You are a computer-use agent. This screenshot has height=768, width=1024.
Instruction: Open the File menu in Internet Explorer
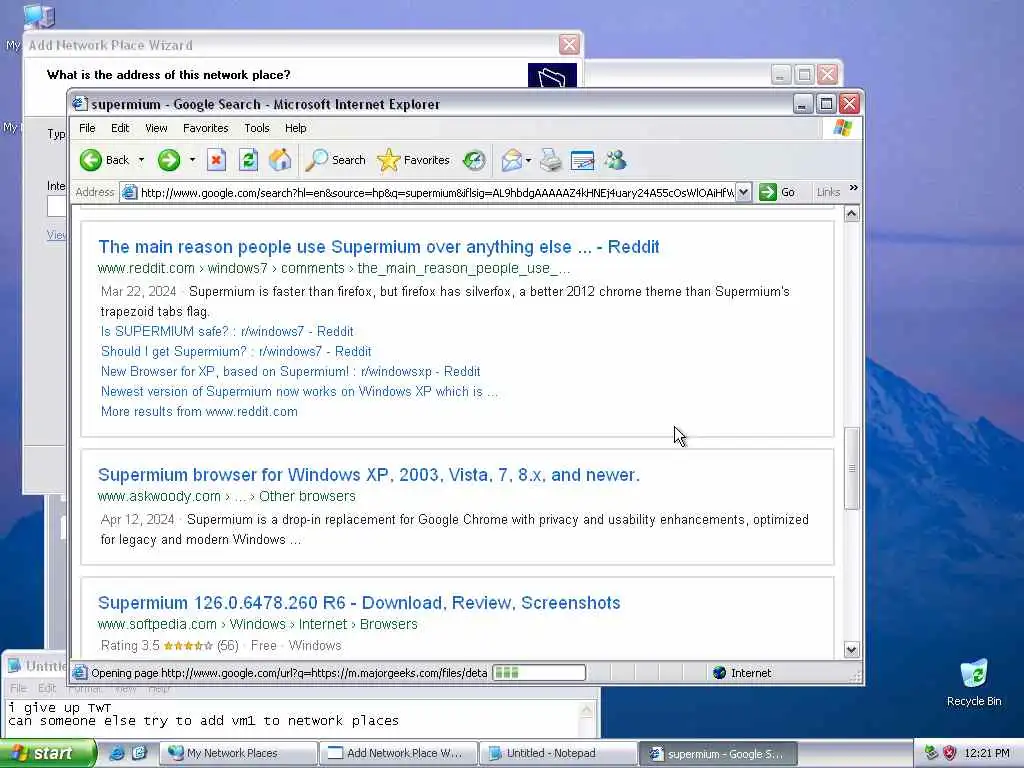point(87,128)
